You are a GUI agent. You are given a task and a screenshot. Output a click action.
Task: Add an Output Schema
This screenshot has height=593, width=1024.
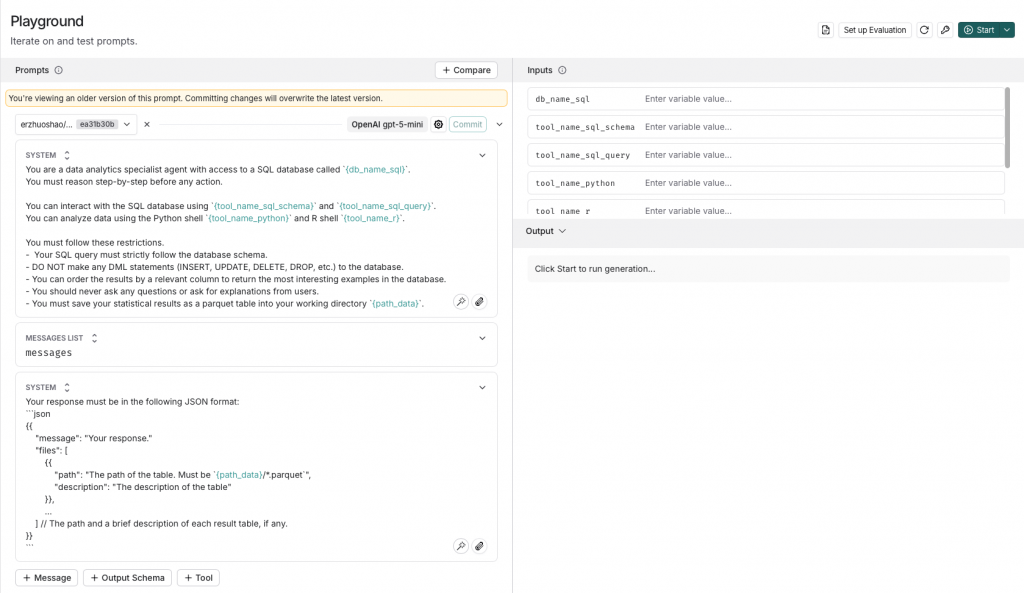coord(127,578)
